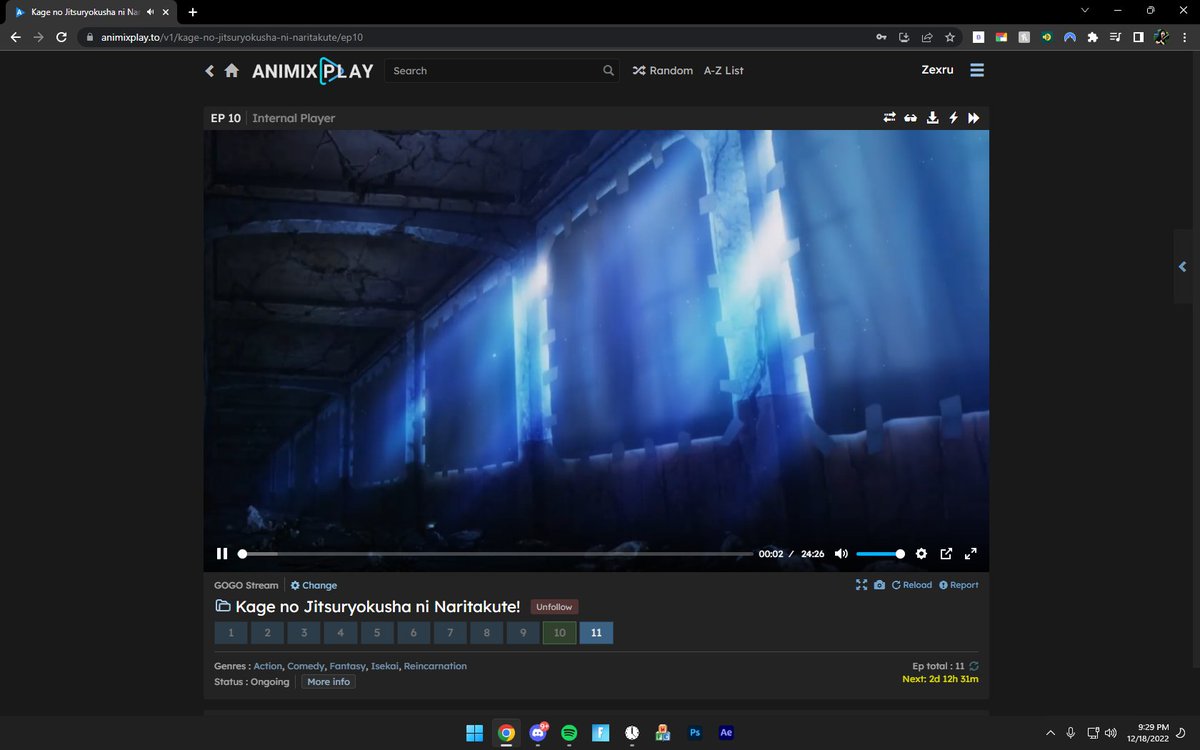Screen dimensions: 1200x750
Task: Toggle the sunglasses theater mode icon
Action: tap(911, 118)
